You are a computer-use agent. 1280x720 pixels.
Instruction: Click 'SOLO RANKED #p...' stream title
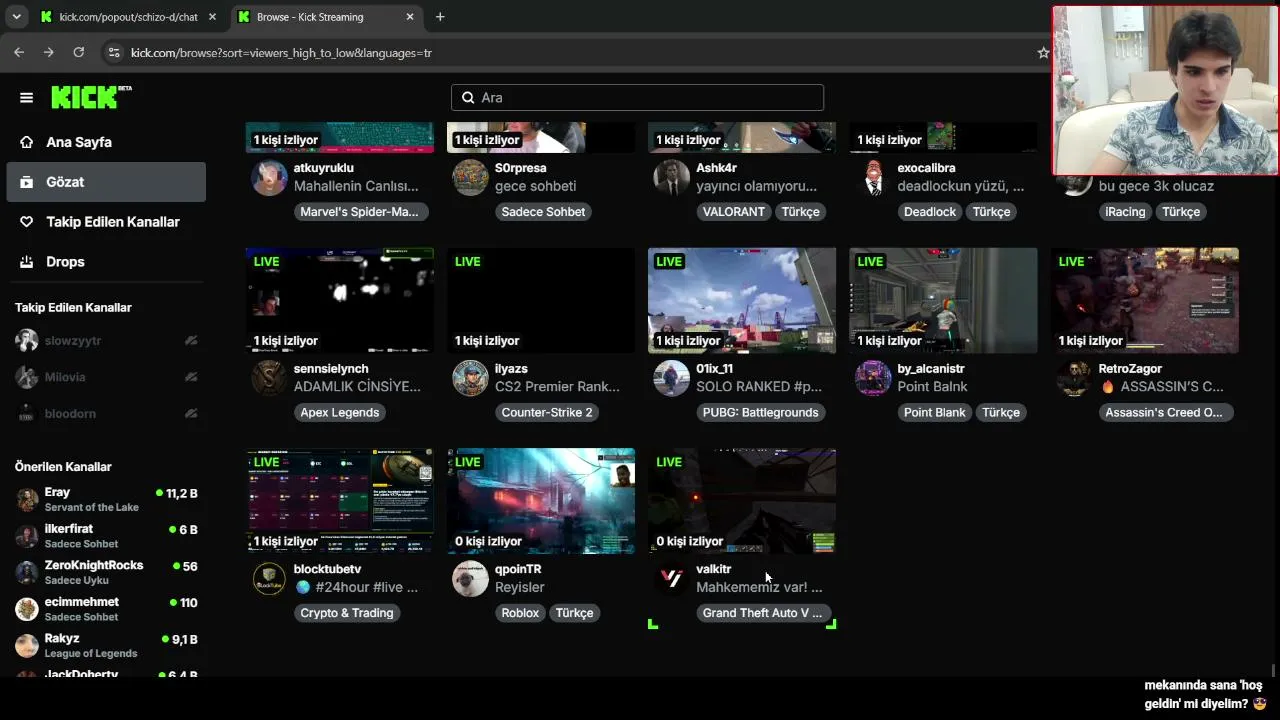(x=759, y=386)
